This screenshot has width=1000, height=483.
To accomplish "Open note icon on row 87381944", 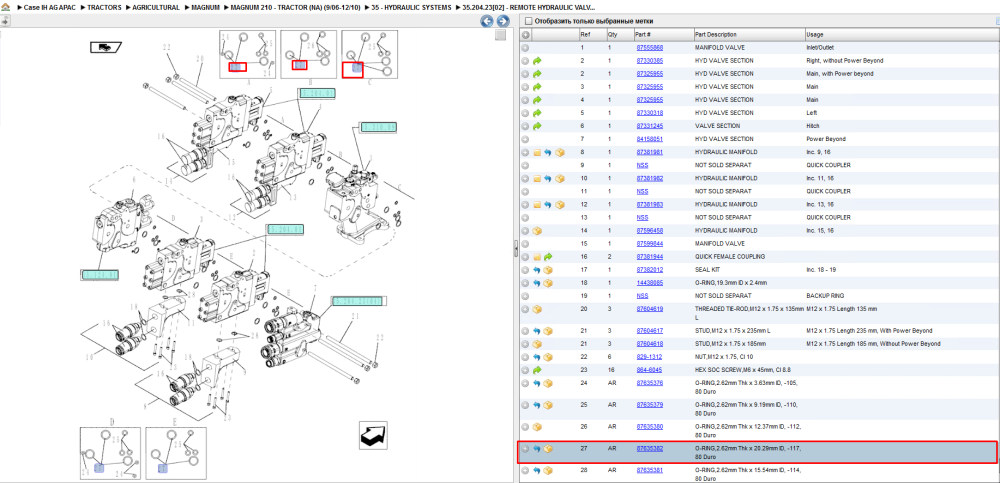I will pos(537,256).
